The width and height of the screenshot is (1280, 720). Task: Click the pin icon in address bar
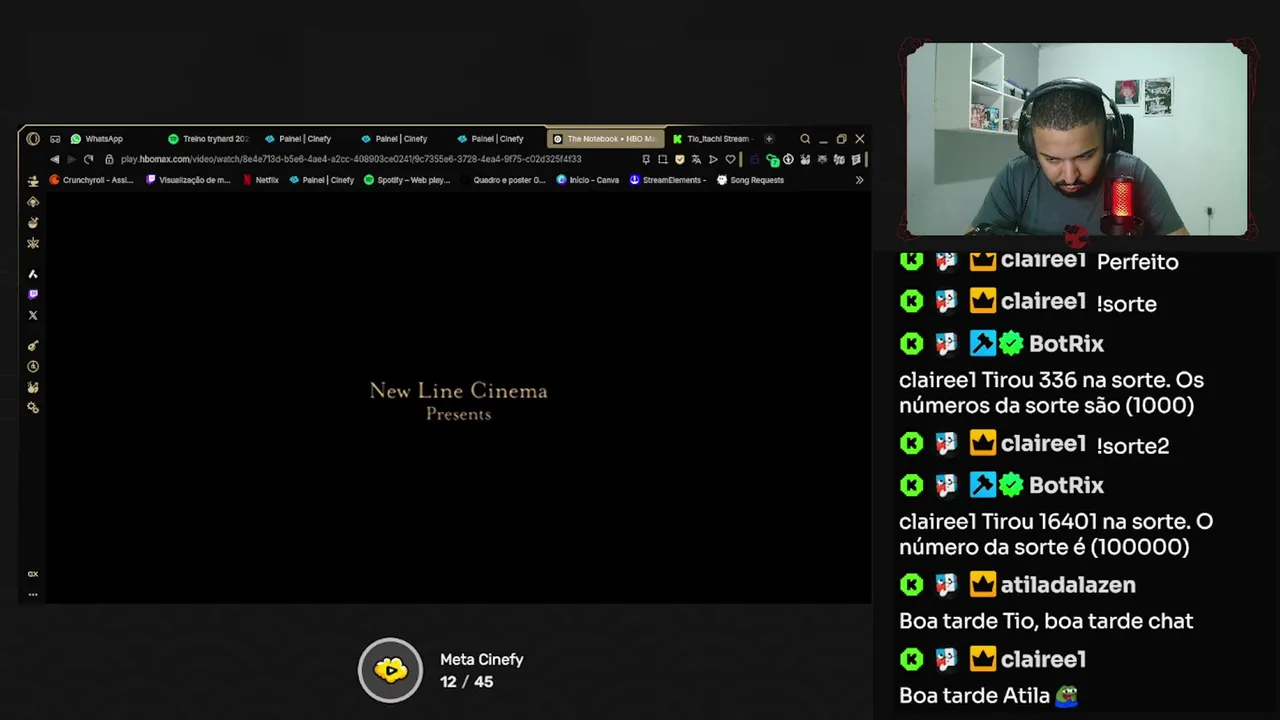coord(646,159)
